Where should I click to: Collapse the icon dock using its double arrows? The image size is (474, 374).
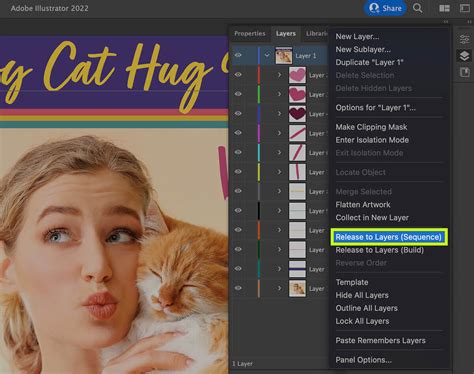click(469, 22)
